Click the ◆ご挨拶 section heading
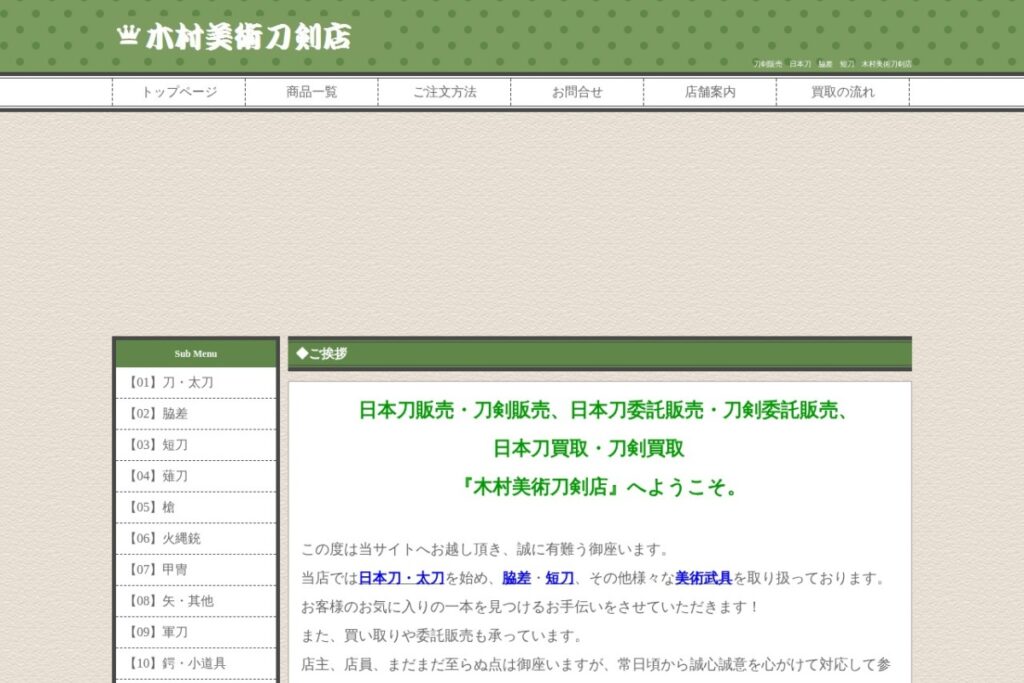The image size is (1024, 683). click(600, 354)
